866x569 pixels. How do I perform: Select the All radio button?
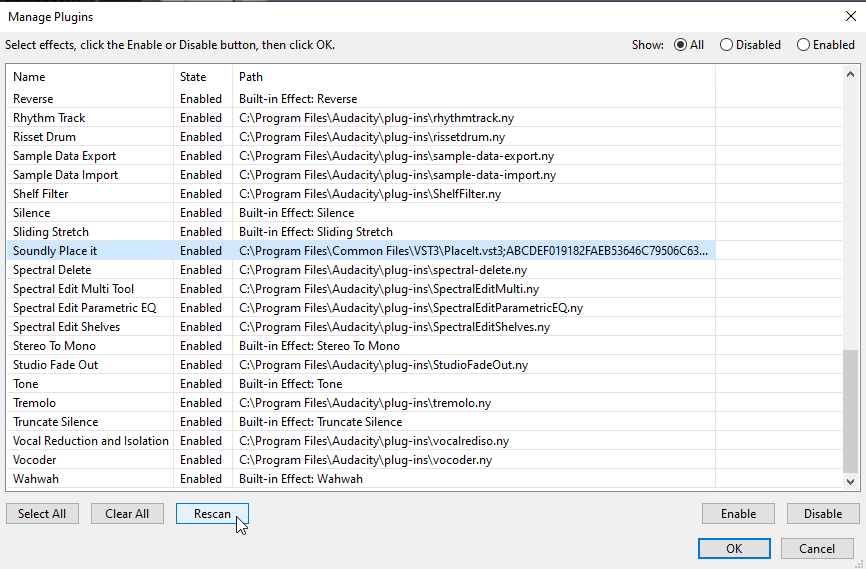(689, 45)
